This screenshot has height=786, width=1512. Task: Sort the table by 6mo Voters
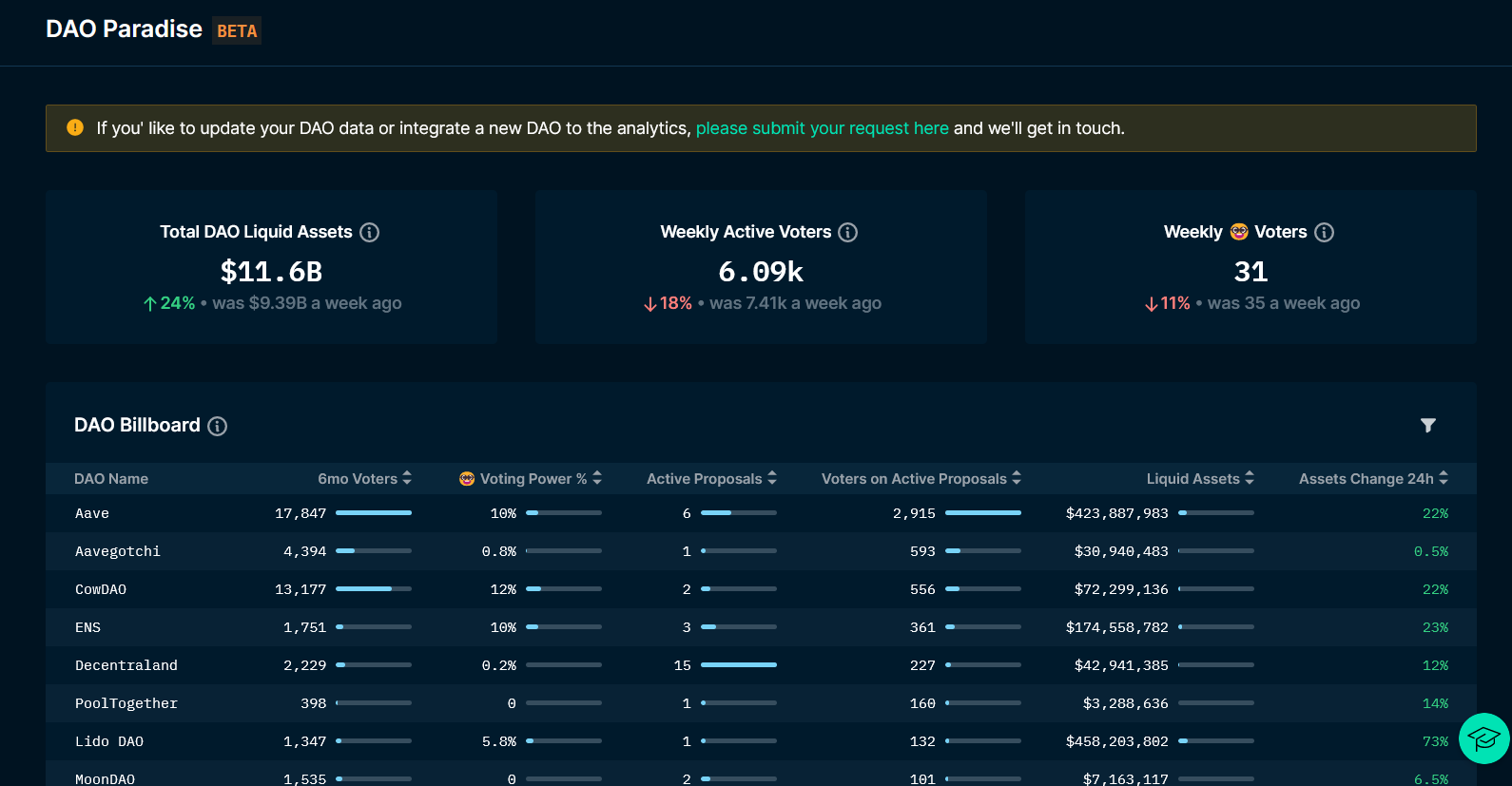pyautogui.click(x=364, y=479)
